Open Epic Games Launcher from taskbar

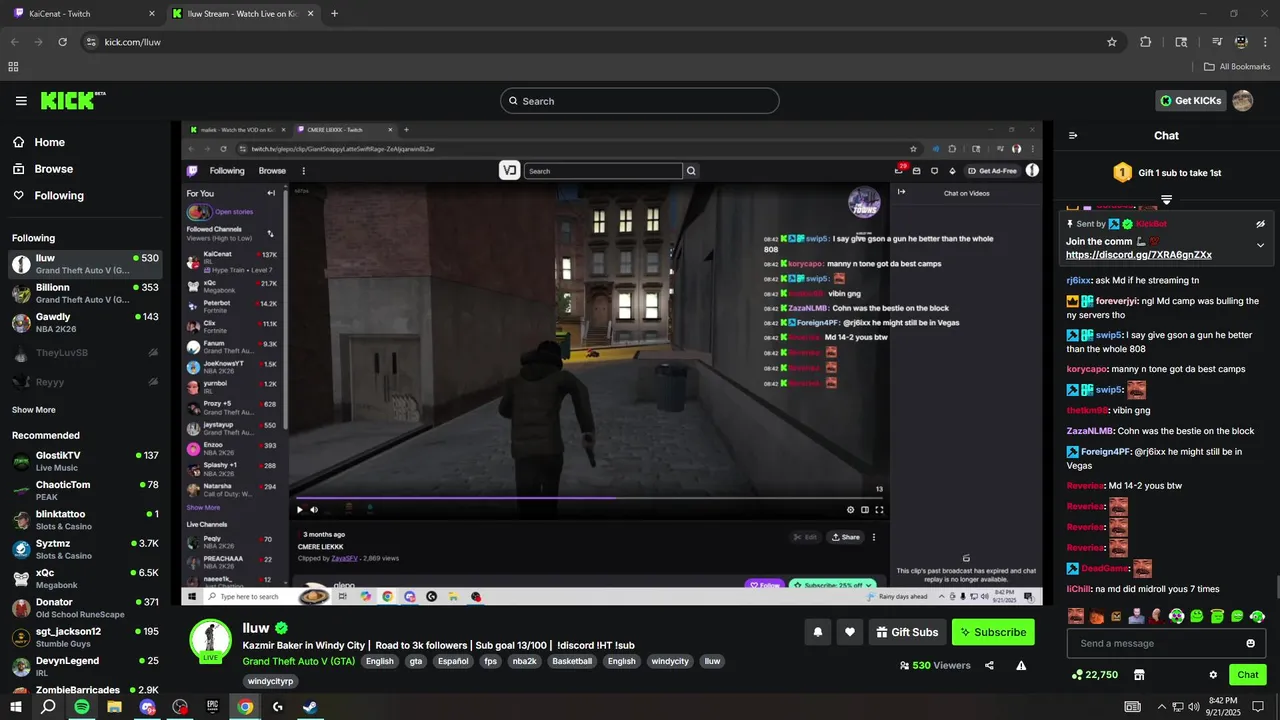click(212, 707)
